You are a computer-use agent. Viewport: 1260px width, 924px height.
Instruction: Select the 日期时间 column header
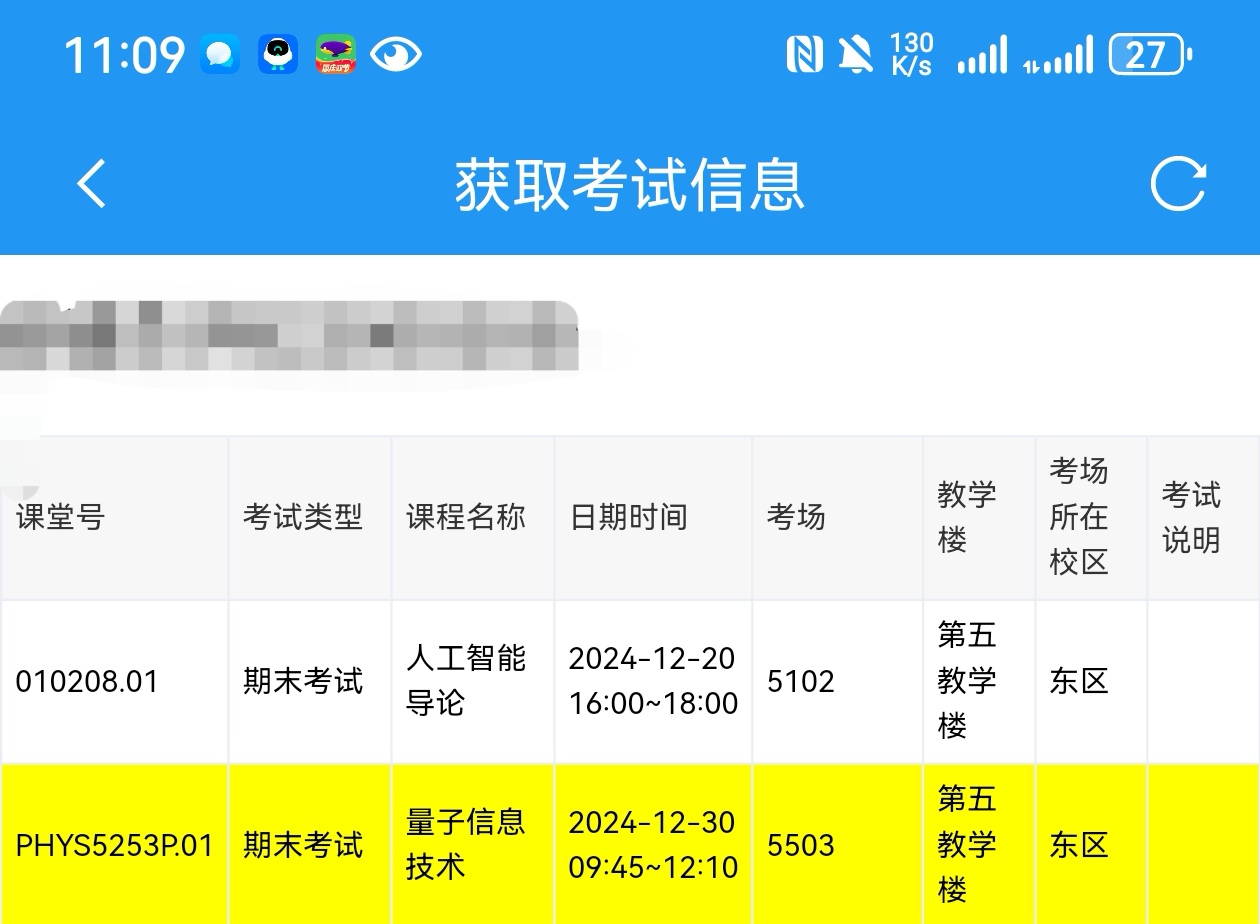point(629,517)
